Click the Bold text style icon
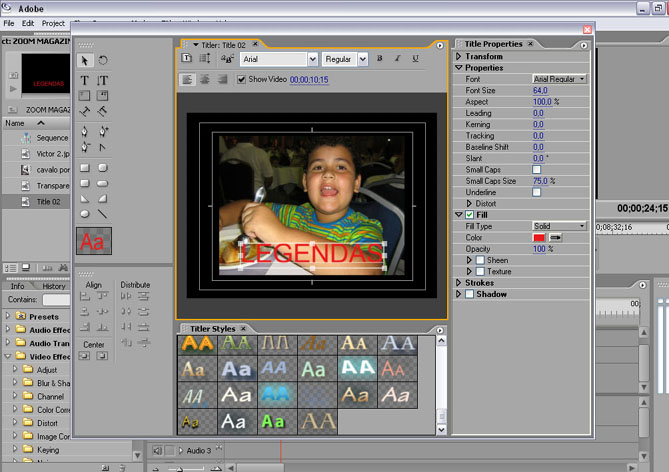669x472 pixels. click(380, 60)
